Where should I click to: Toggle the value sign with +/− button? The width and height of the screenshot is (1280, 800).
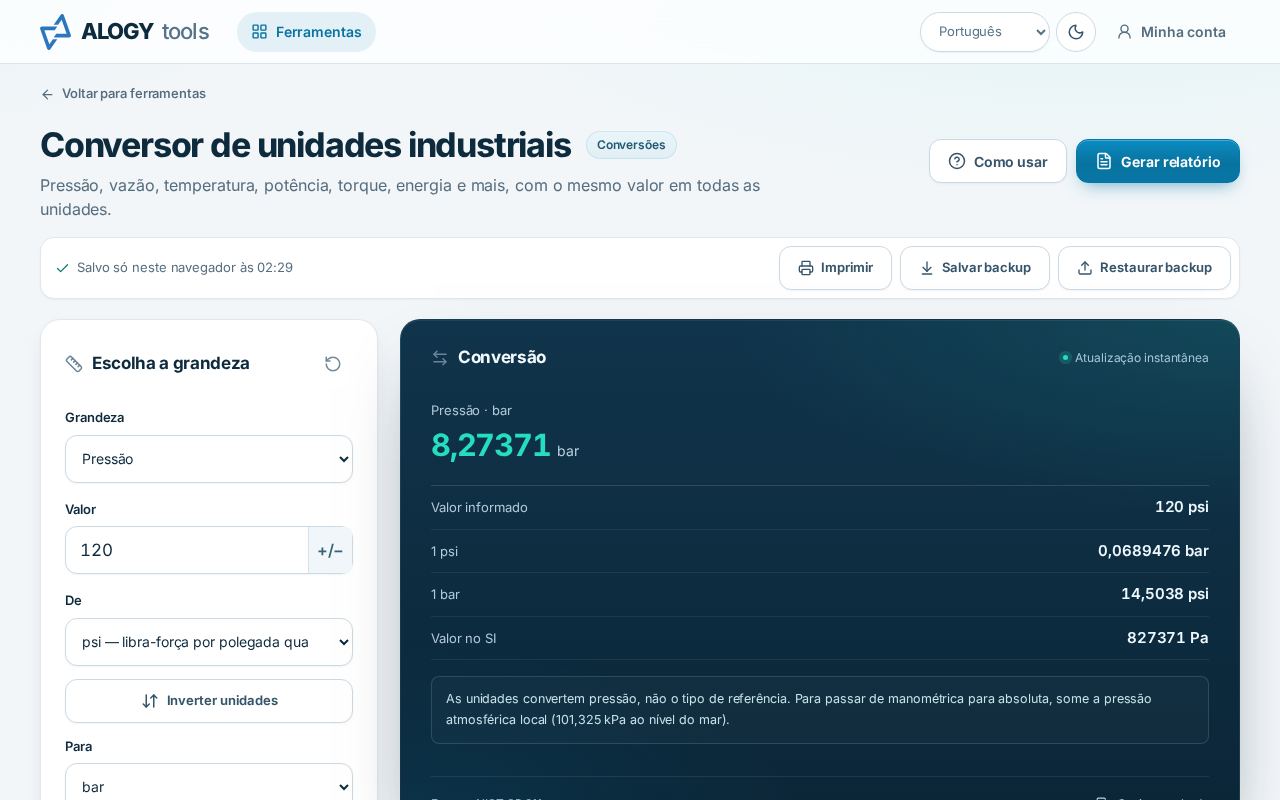330,550
